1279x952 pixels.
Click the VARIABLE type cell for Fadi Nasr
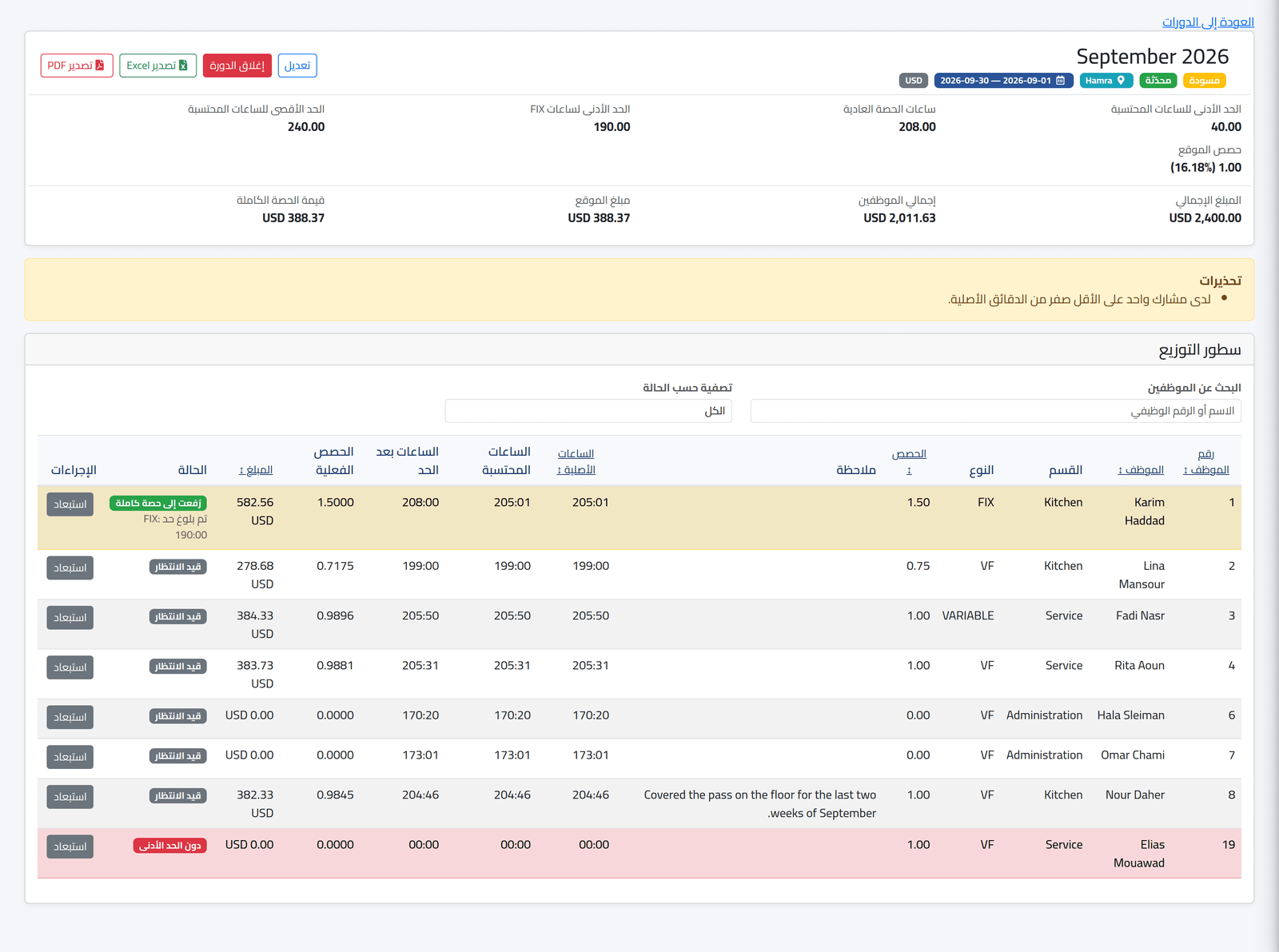pos(968,615)
